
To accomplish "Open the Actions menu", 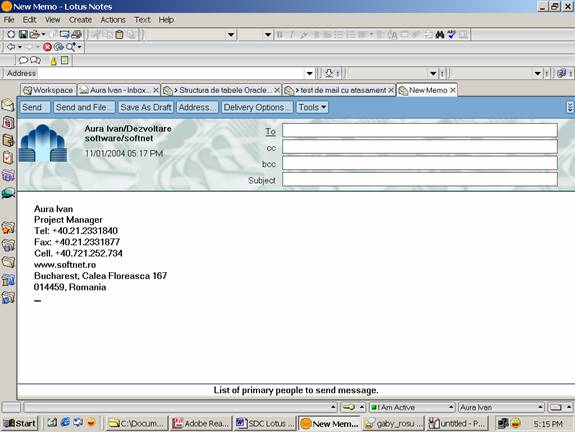I will point(113,20).
